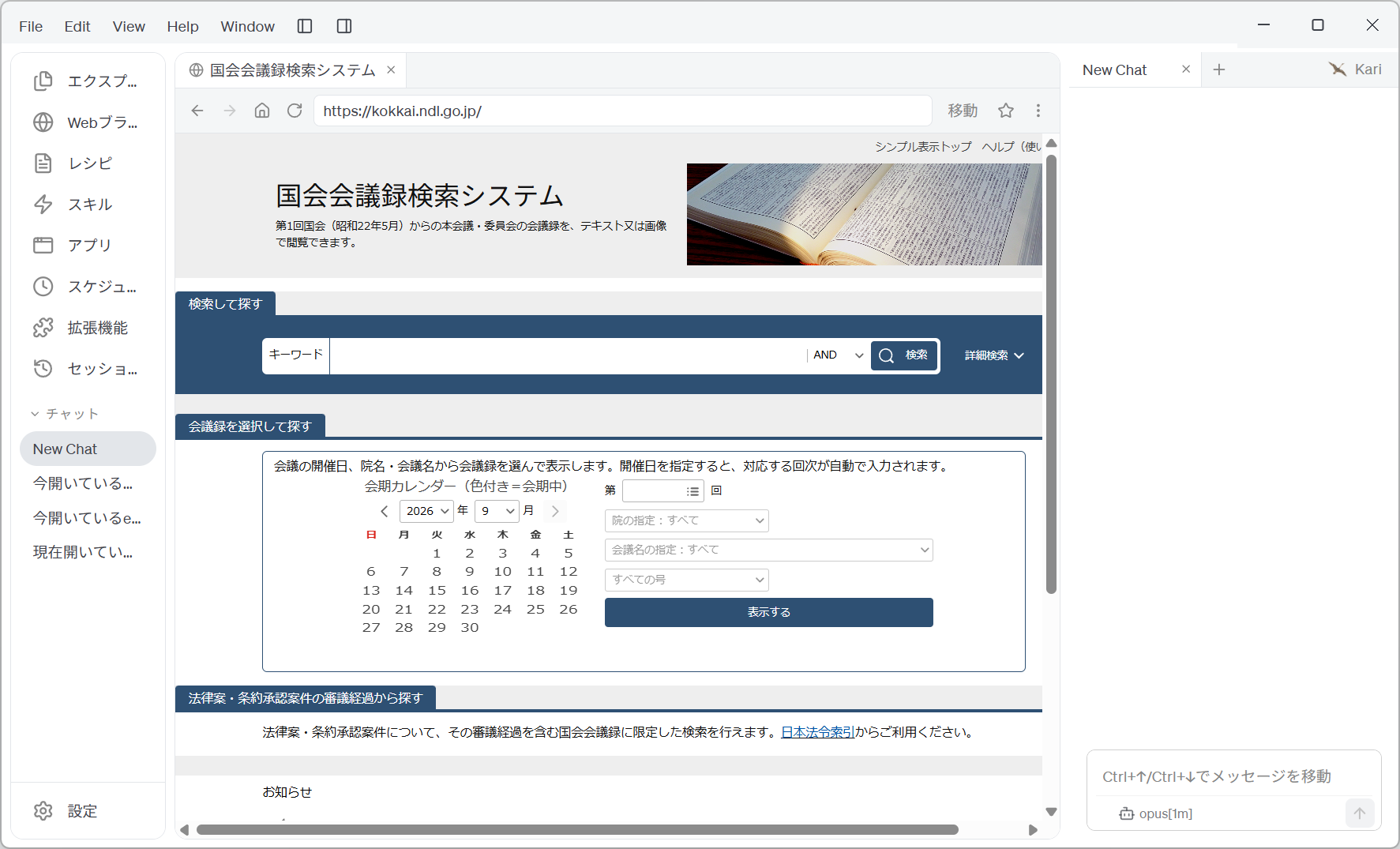
Task: Open the month 9 dropdown
Action: (497, 511)
